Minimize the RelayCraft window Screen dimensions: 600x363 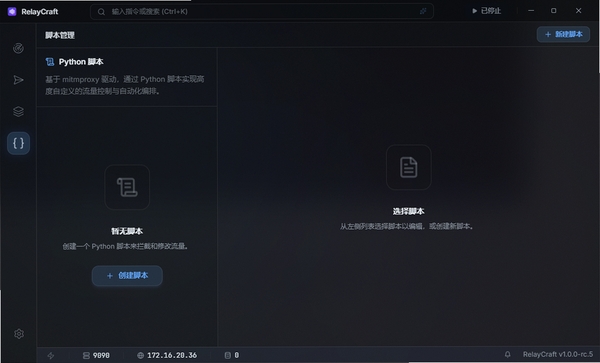[x=531, y=11]
